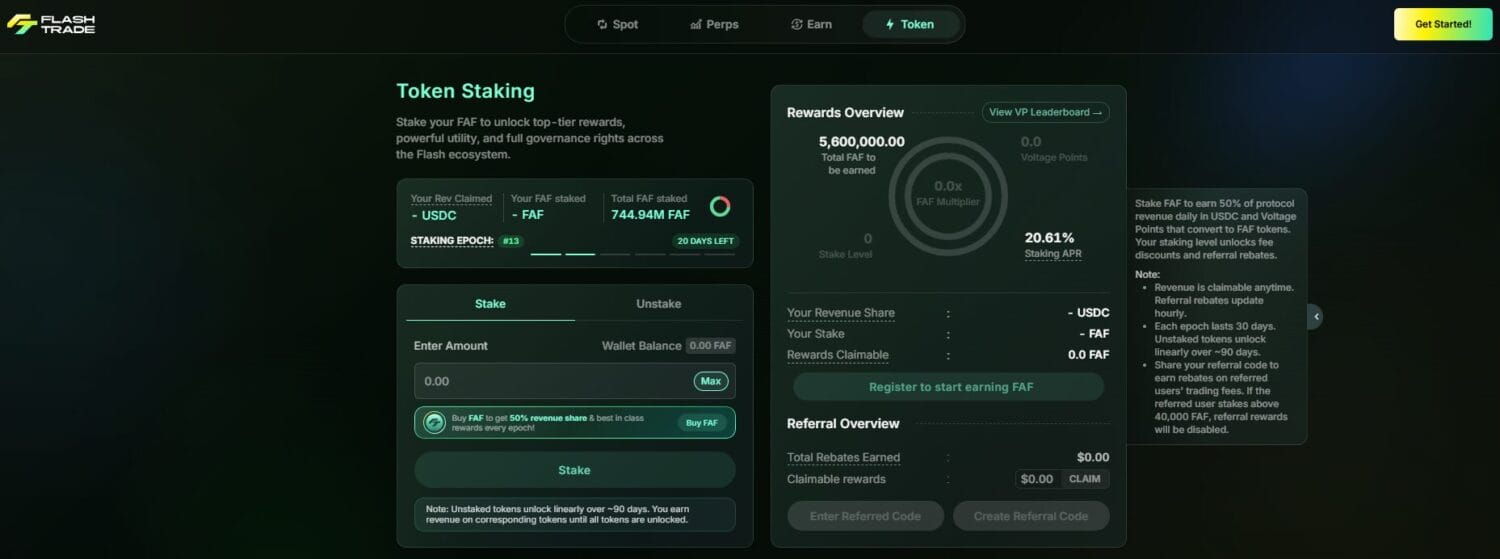The image size is (1500, 559).
Task: Click the Referral Overview heading
Action: (x=843, y=424)
